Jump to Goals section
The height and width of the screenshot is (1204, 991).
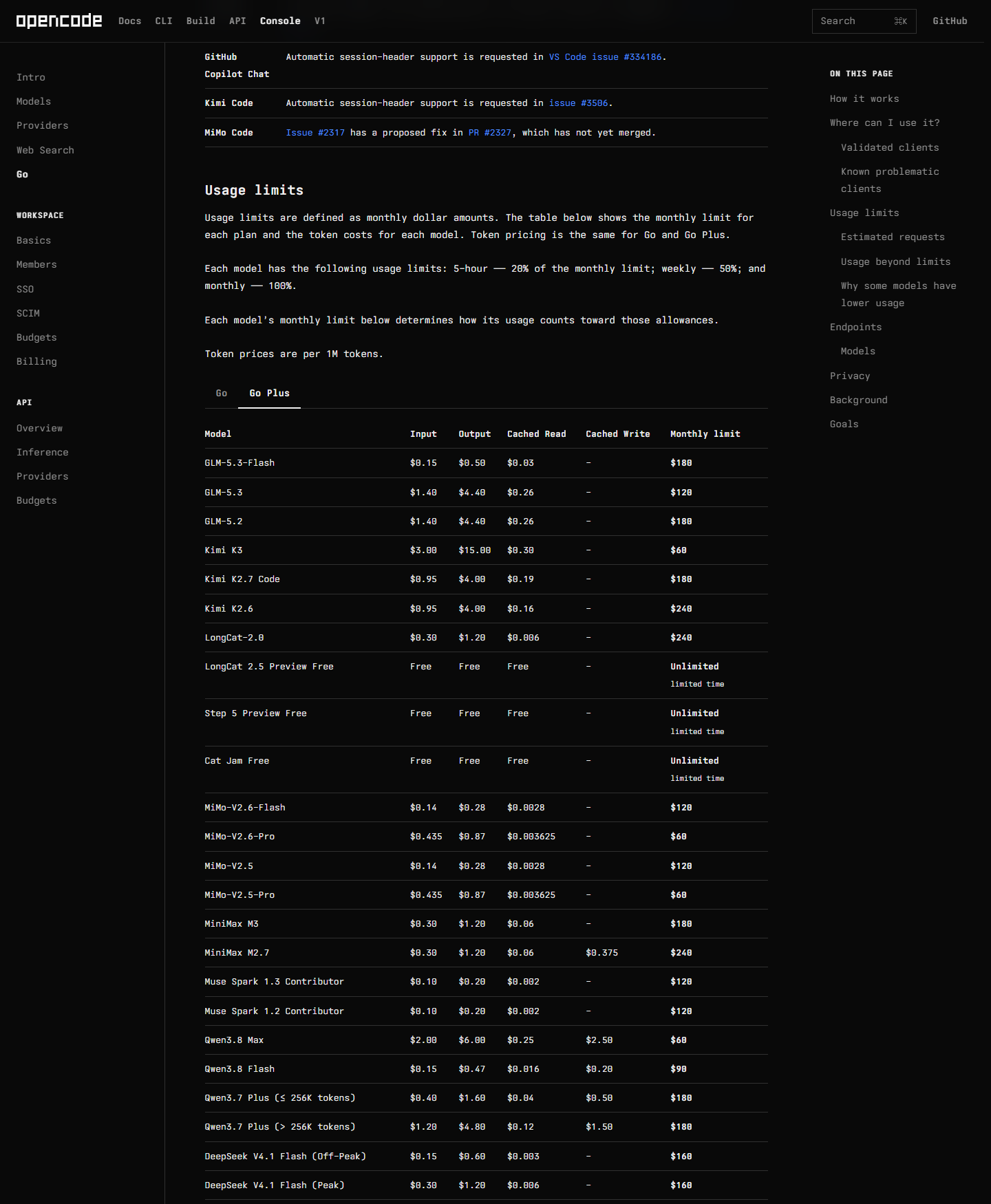844,424
